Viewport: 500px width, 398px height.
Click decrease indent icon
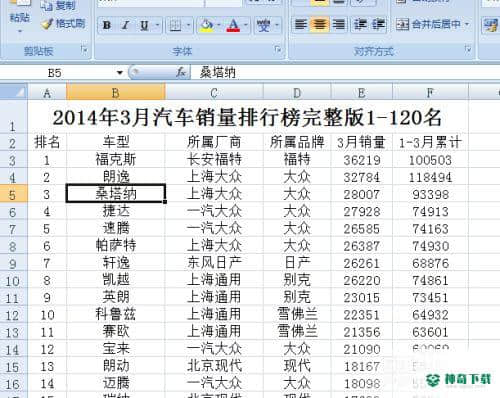point(359,24)
